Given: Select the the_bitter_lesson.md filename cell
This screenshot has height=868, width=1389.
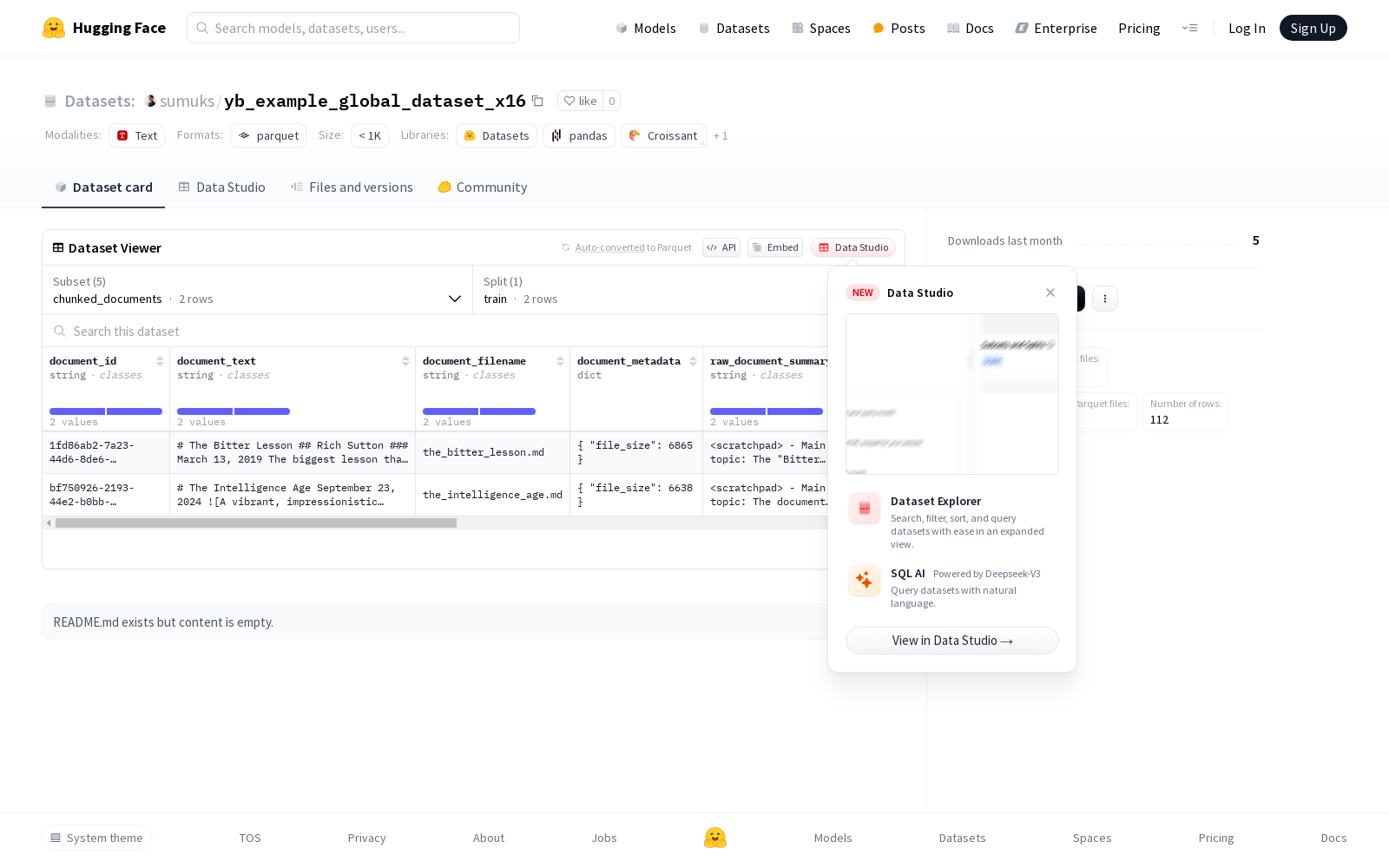Looking at the screenshot, I should (x=492, y=453).
